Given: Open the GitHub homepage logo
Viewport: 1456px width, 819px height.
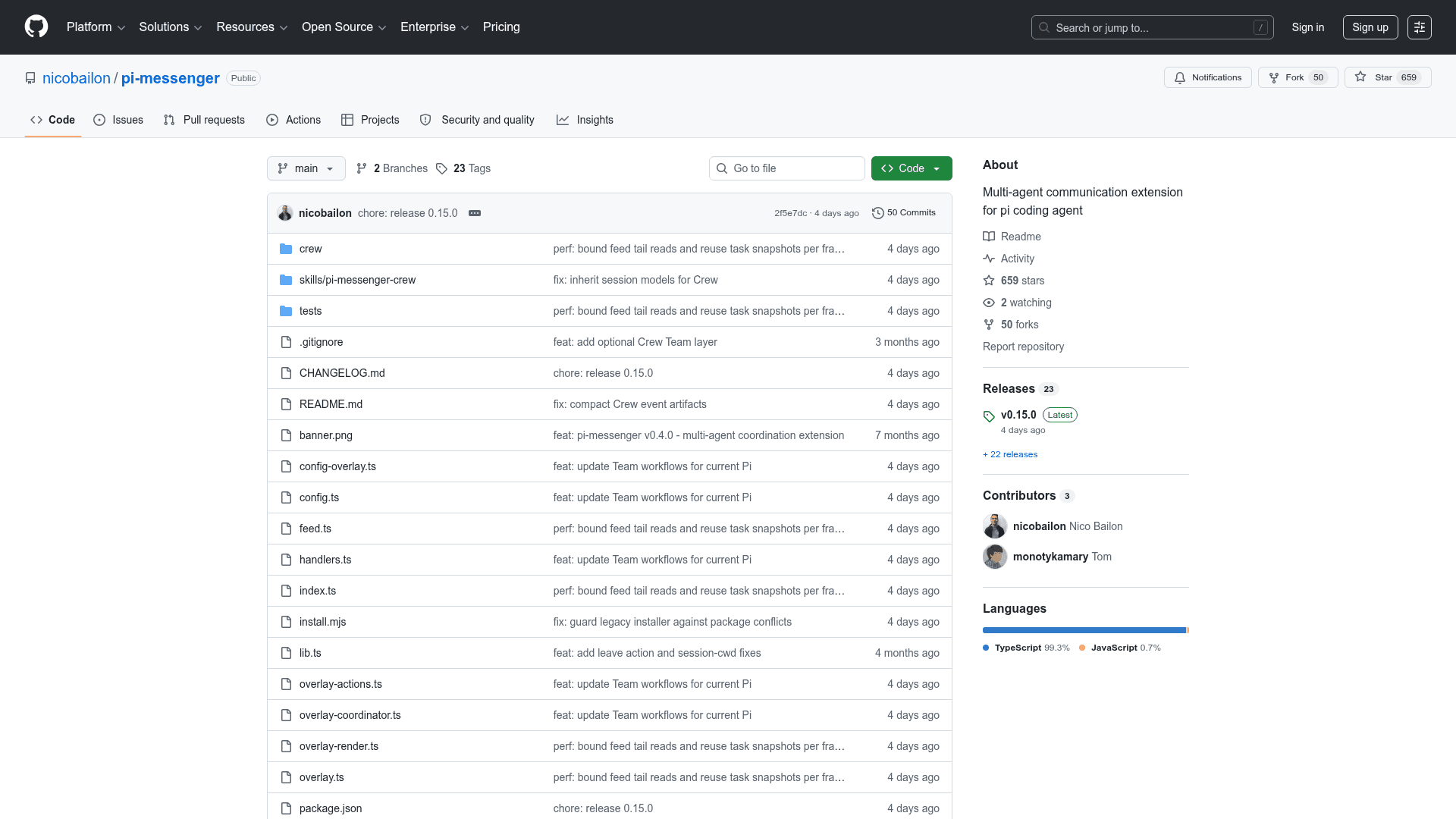Looking at the screenshot, I should 36,27.
